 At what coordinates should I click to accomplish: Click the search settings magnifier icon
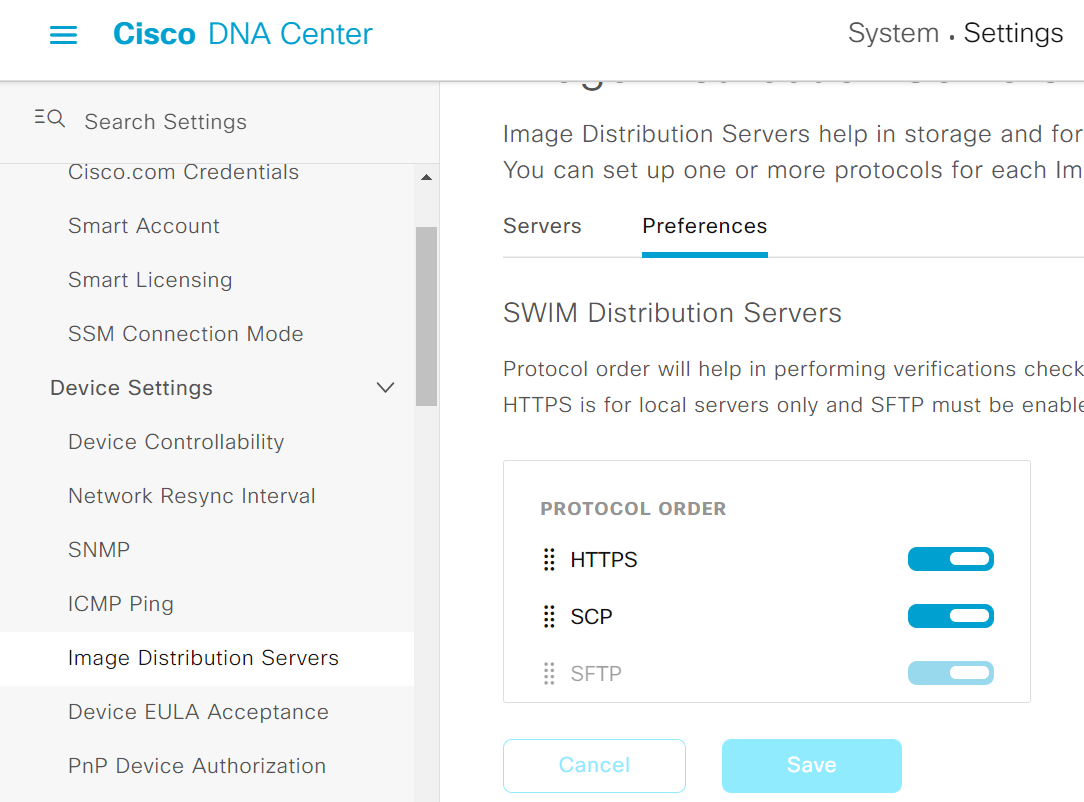coord(50,119)
